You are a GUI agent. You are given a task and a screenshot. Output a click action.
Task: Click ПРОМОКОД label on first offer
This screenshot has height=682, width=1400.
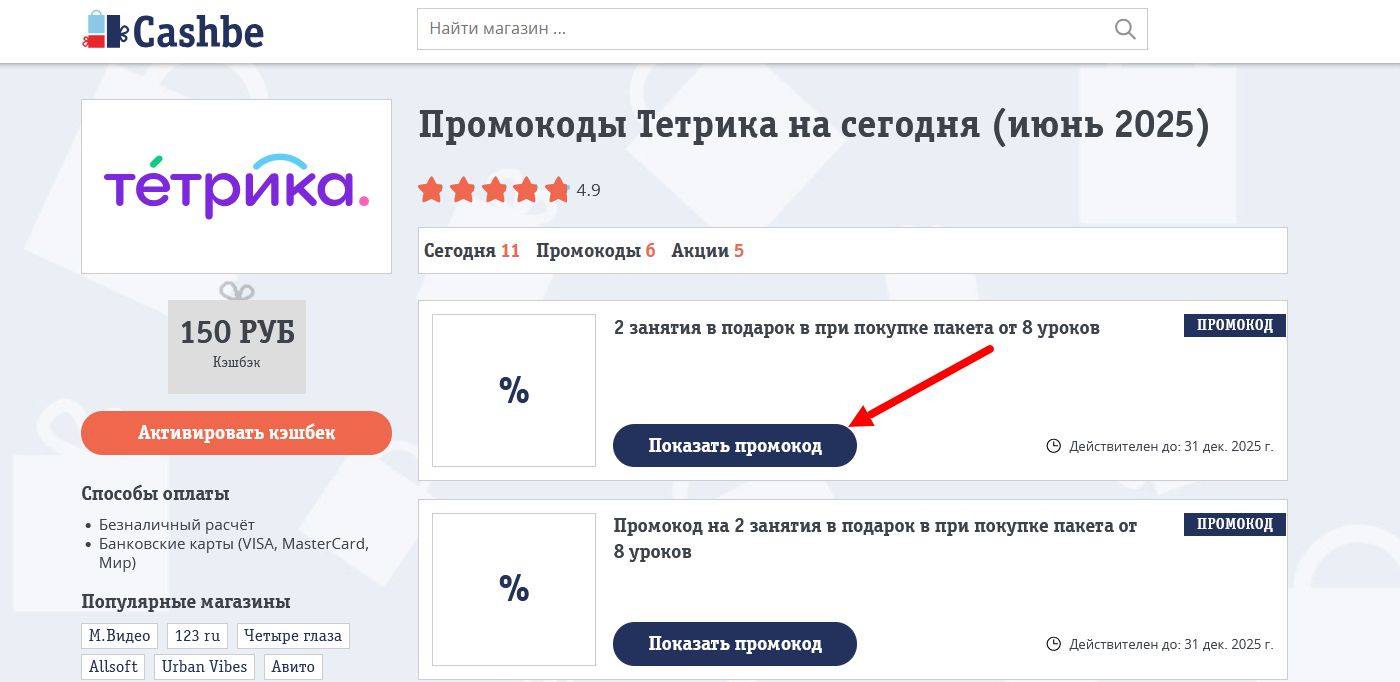(x=1235, y=325)
